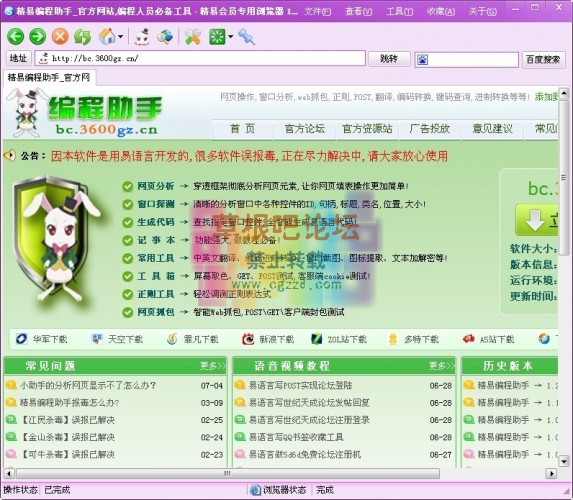
Task: Click the vertical scrollbar down arrow
Action: pyautogui.click(x=564, y=461)
